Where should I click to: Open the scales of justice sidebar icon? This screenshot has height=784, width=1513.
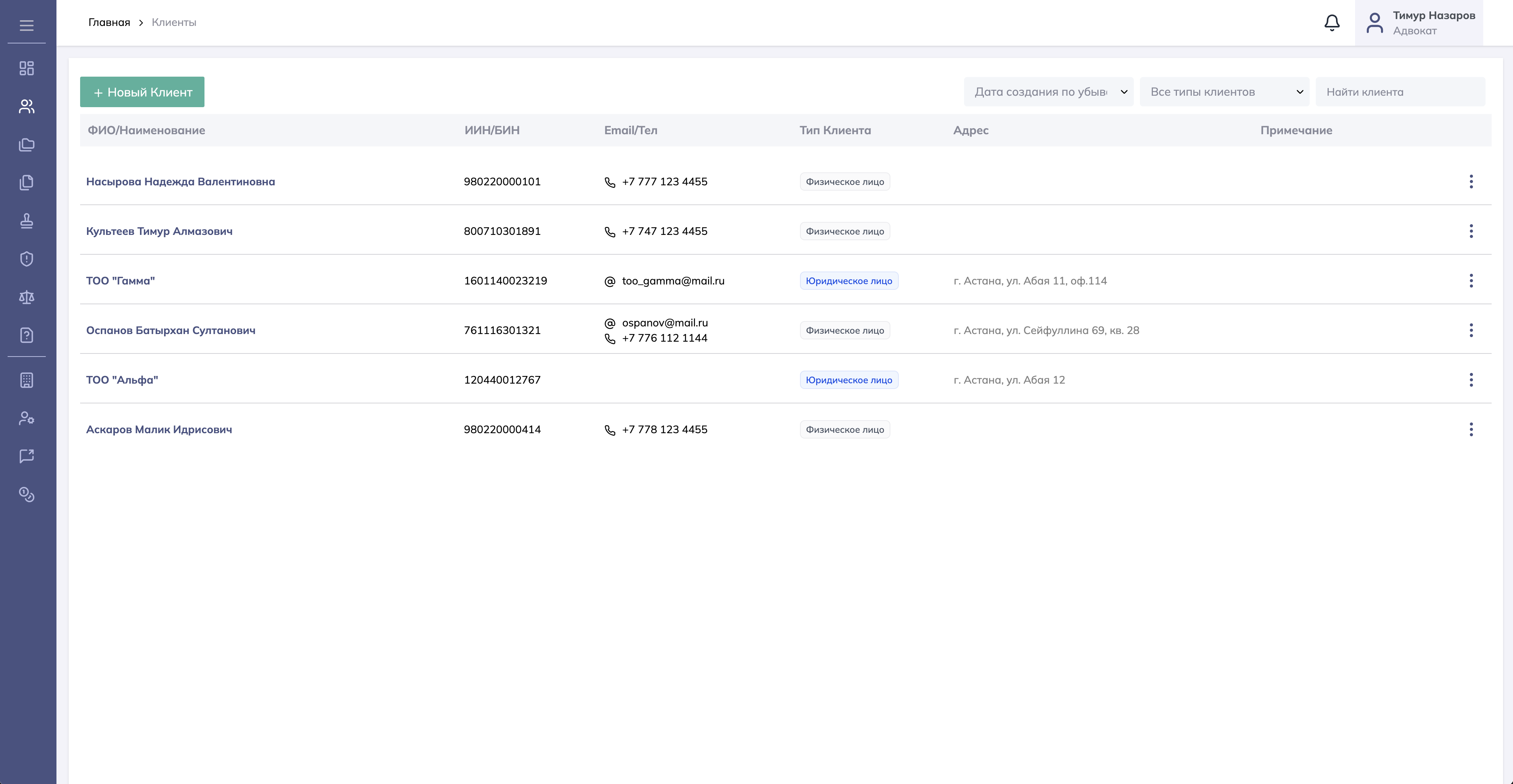tap(26, 297)
